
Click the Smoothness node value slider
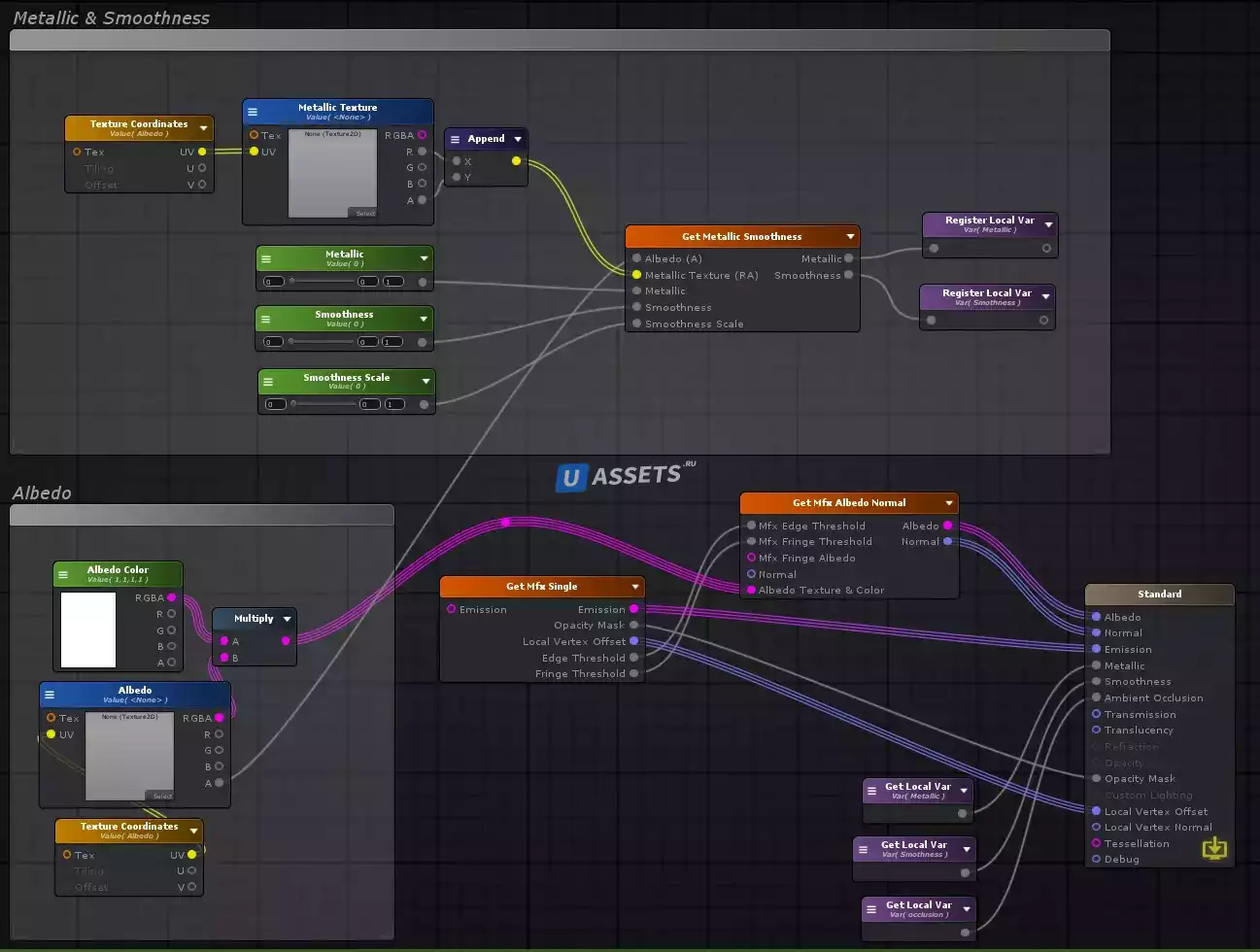(322, 341)
